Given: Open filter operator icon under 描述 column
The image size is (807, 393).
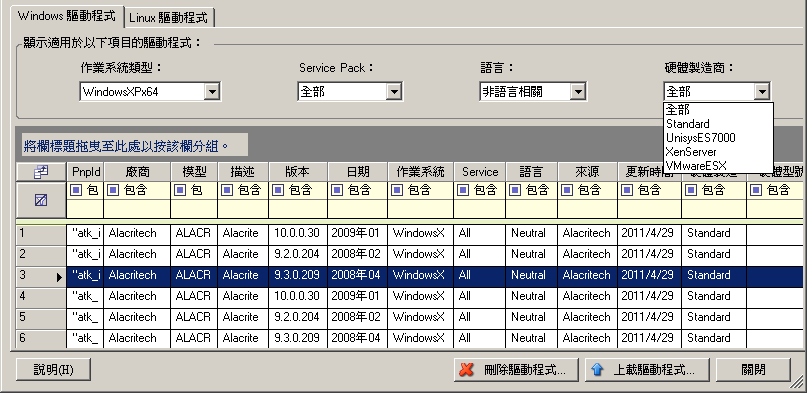Looking at the screenshot, I should tap(226, 191).
